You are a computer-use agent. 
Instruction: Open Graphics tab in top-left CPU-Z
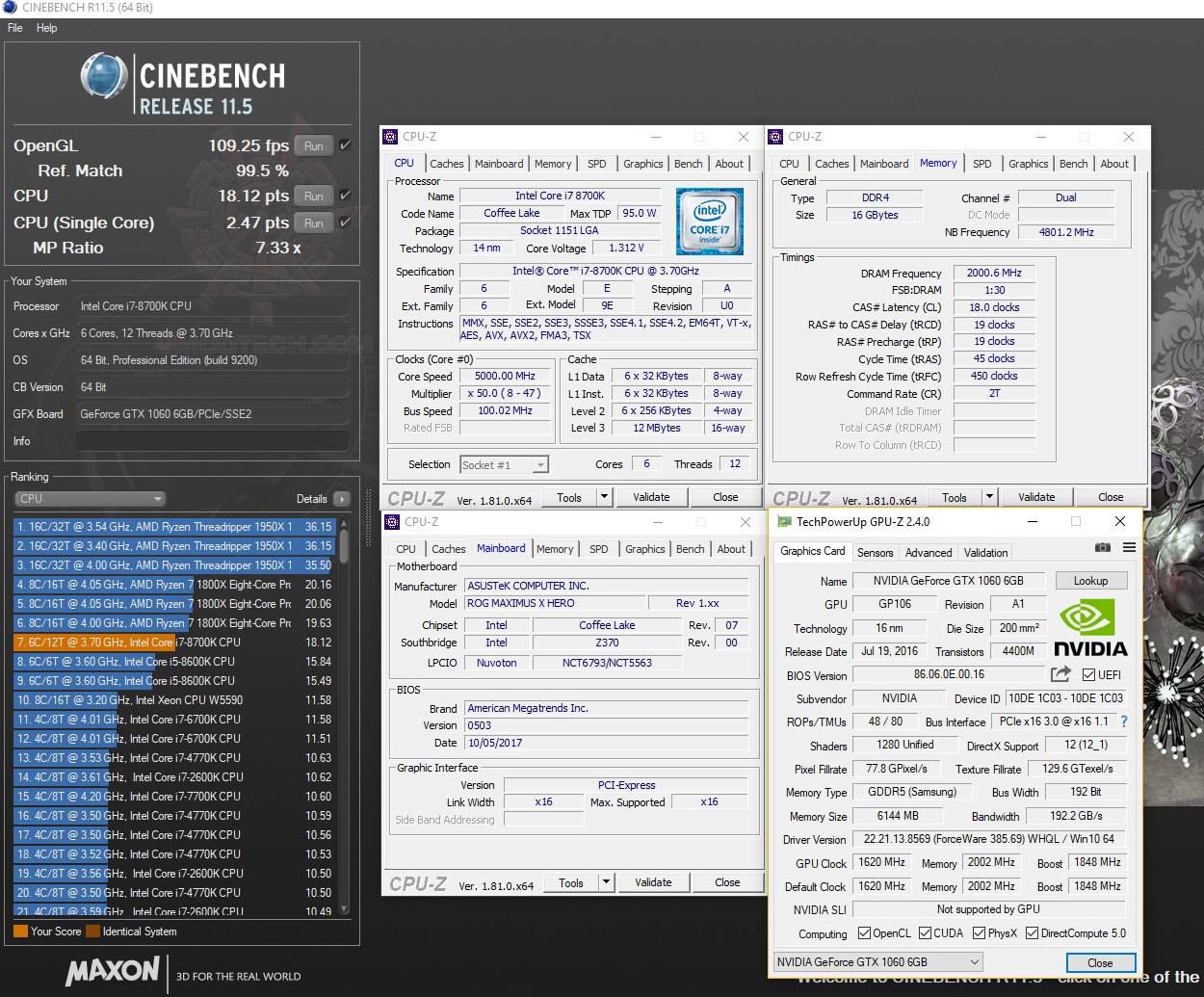point(642,164)
